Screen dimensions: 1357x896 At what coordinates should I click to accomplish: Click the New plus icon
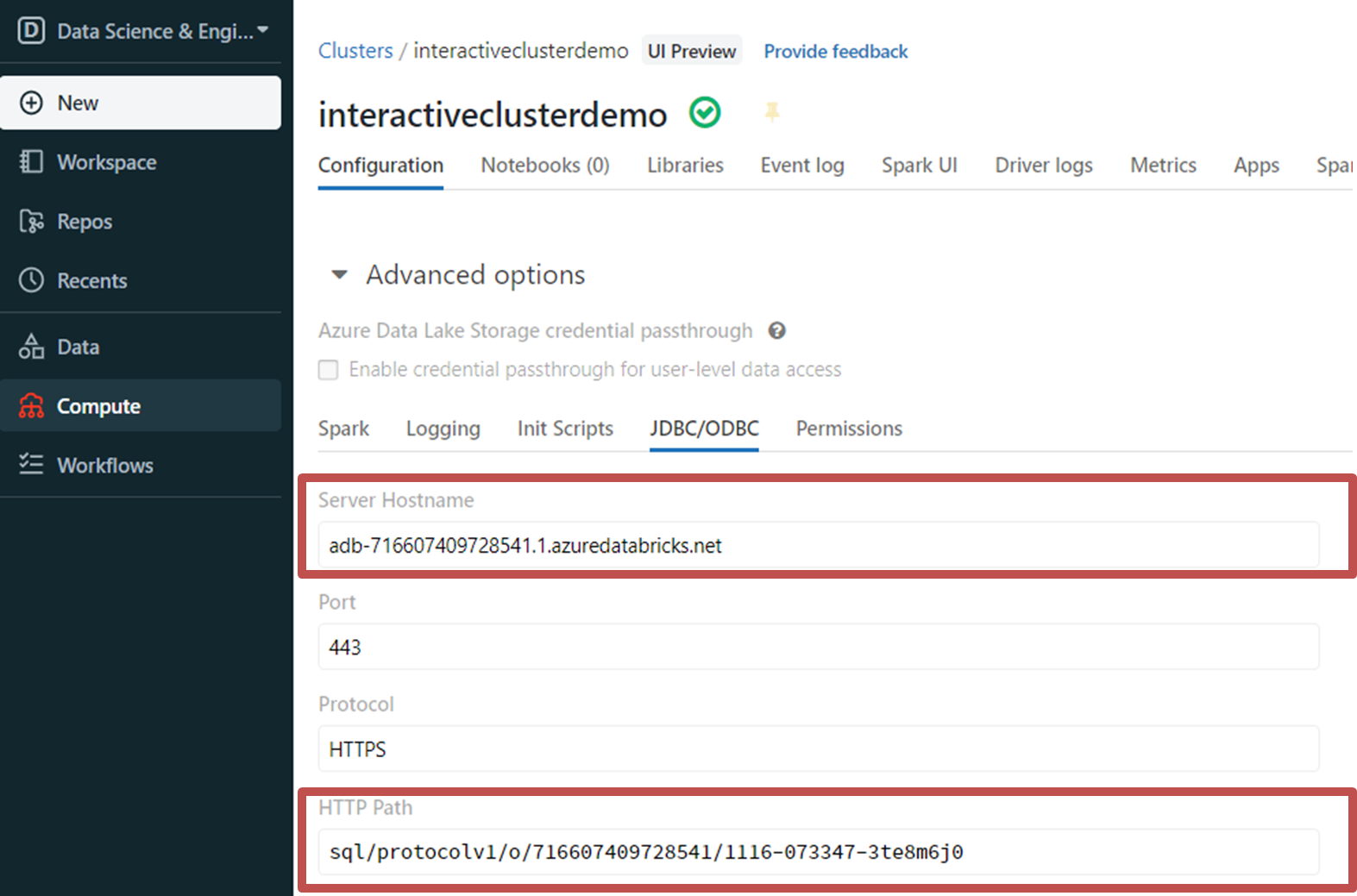[31, 103]
